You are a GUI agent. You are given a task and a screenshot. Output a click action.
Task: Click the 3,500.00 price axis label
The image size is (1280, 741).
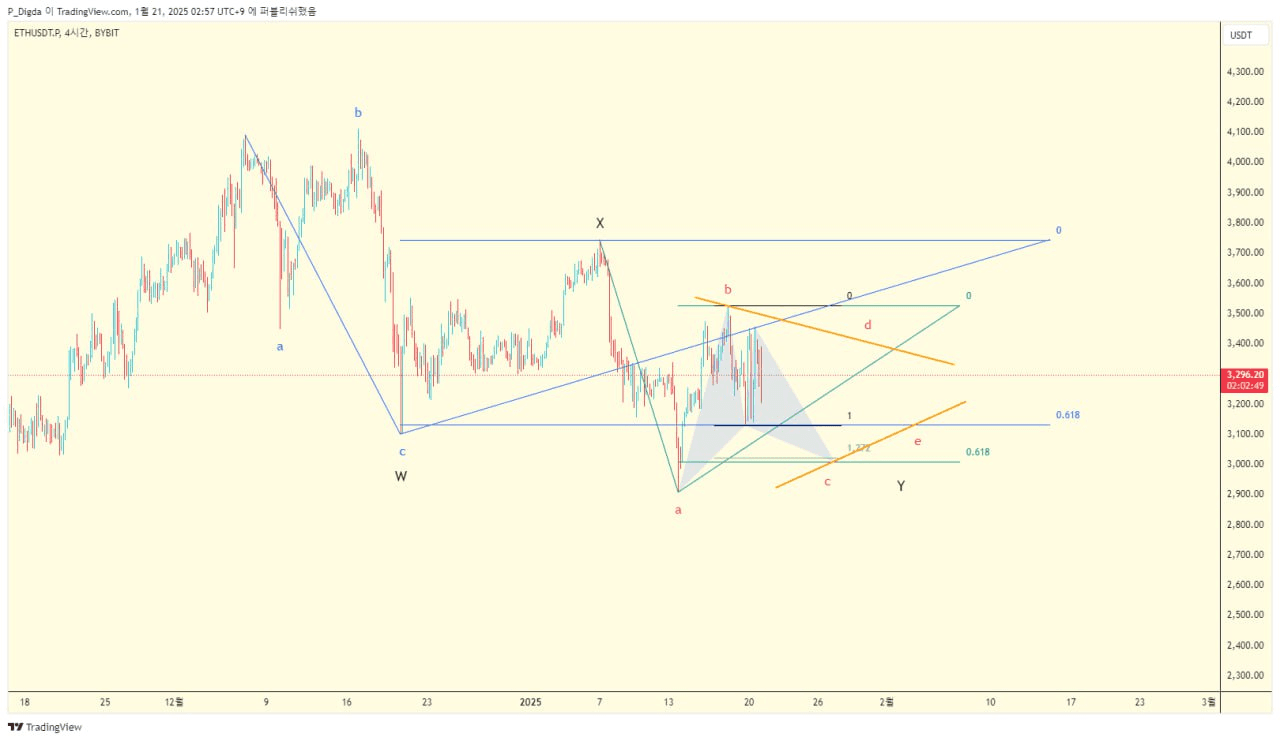tap(1243, 313)
